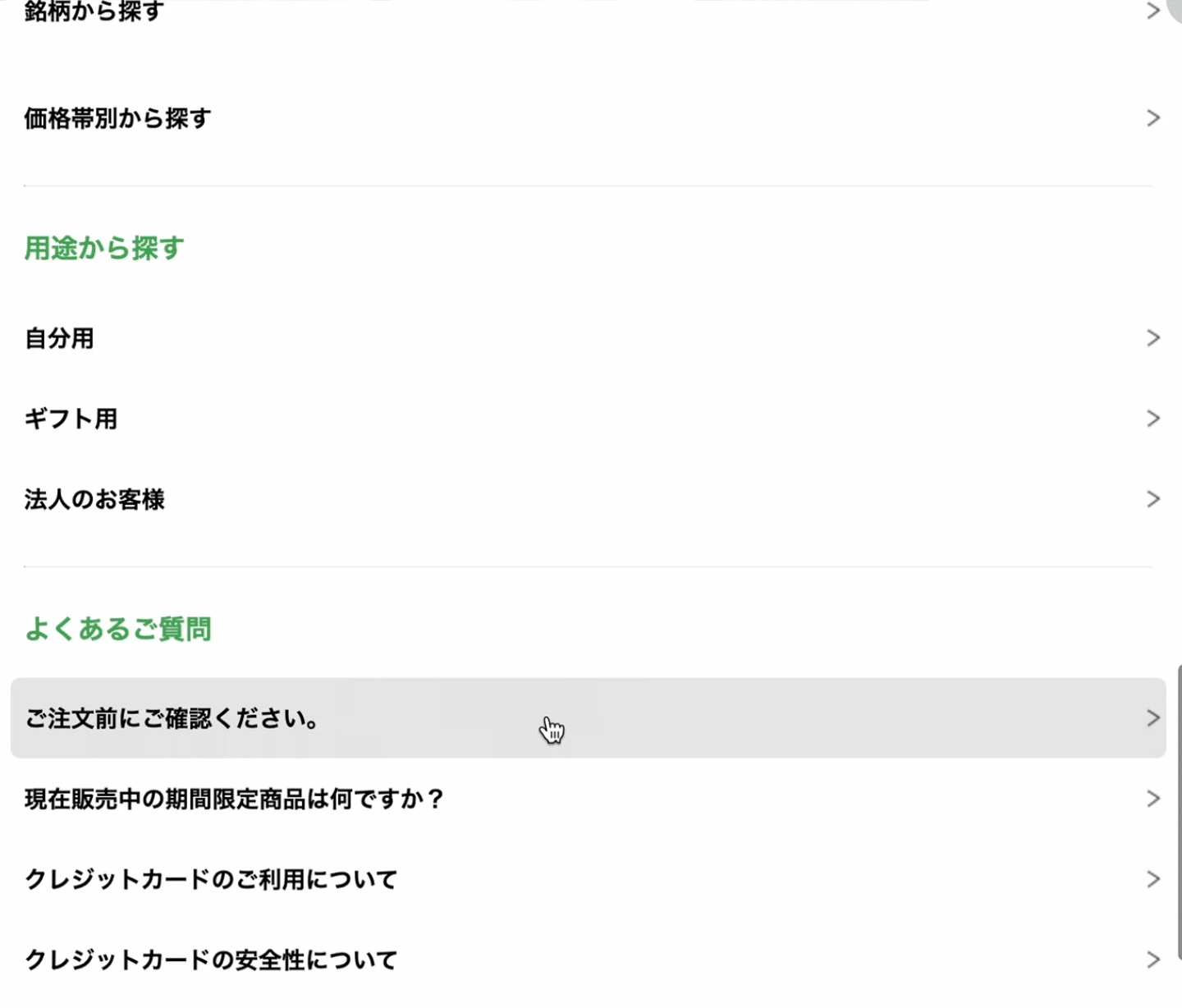The height and width of the screenshot is (1008, 1182).
Task: Click chevron arrow beside ギフト用
Action: 1153,419
